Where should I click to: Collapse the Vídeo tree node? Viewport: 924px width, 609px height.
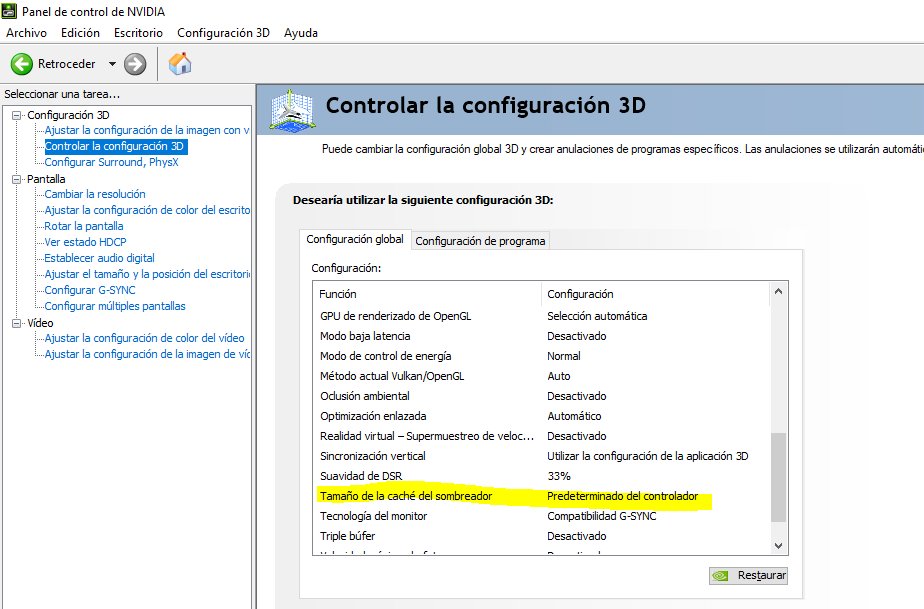[16, 323]
